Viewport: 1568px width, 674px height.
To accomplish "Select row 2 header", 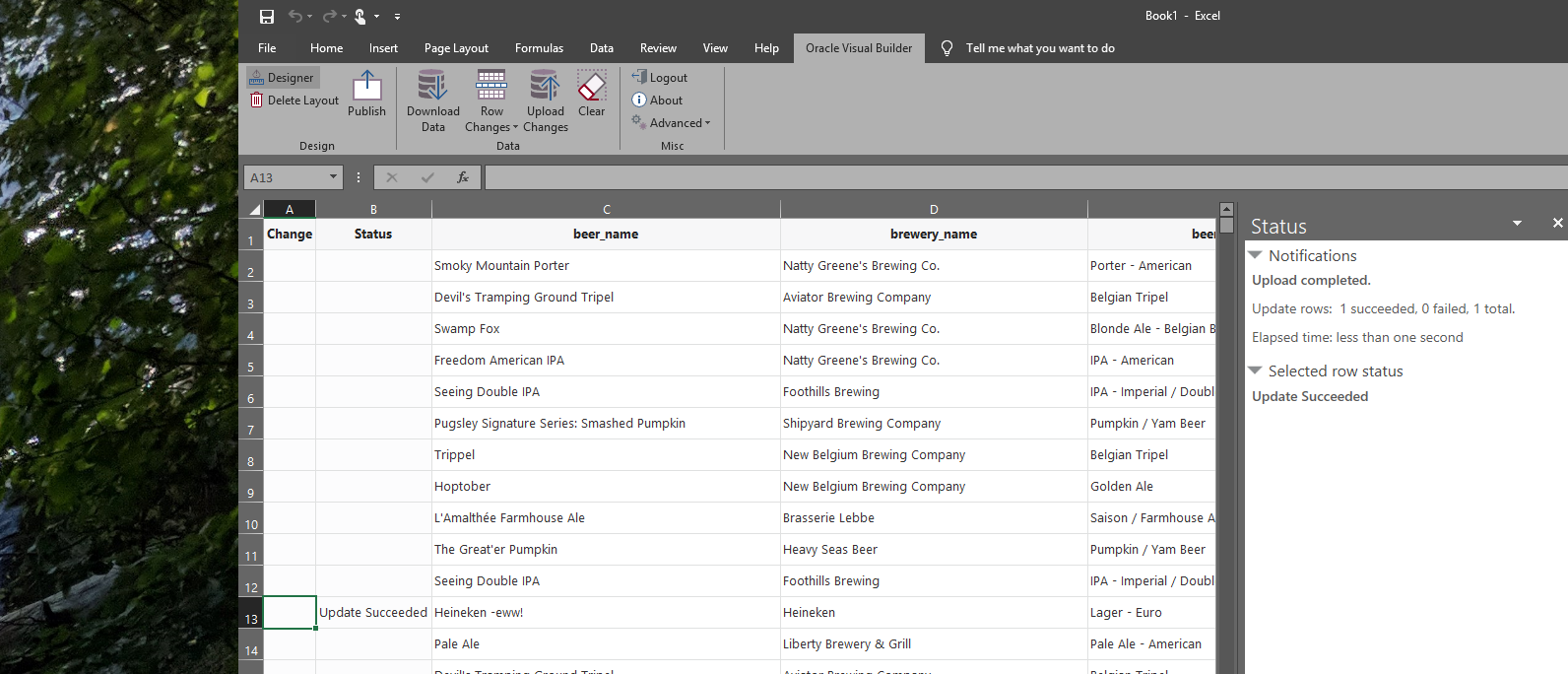I will (x=251, y=266).
